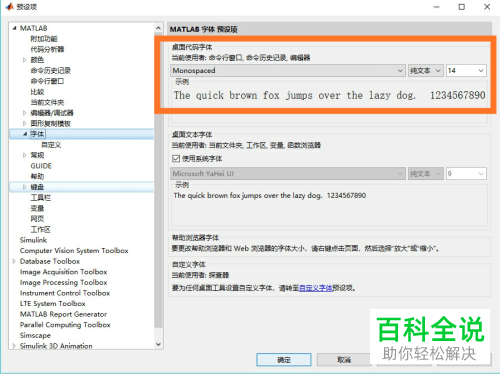
Task: Select Simulink in the preferences tree
Action: point(33,240)
